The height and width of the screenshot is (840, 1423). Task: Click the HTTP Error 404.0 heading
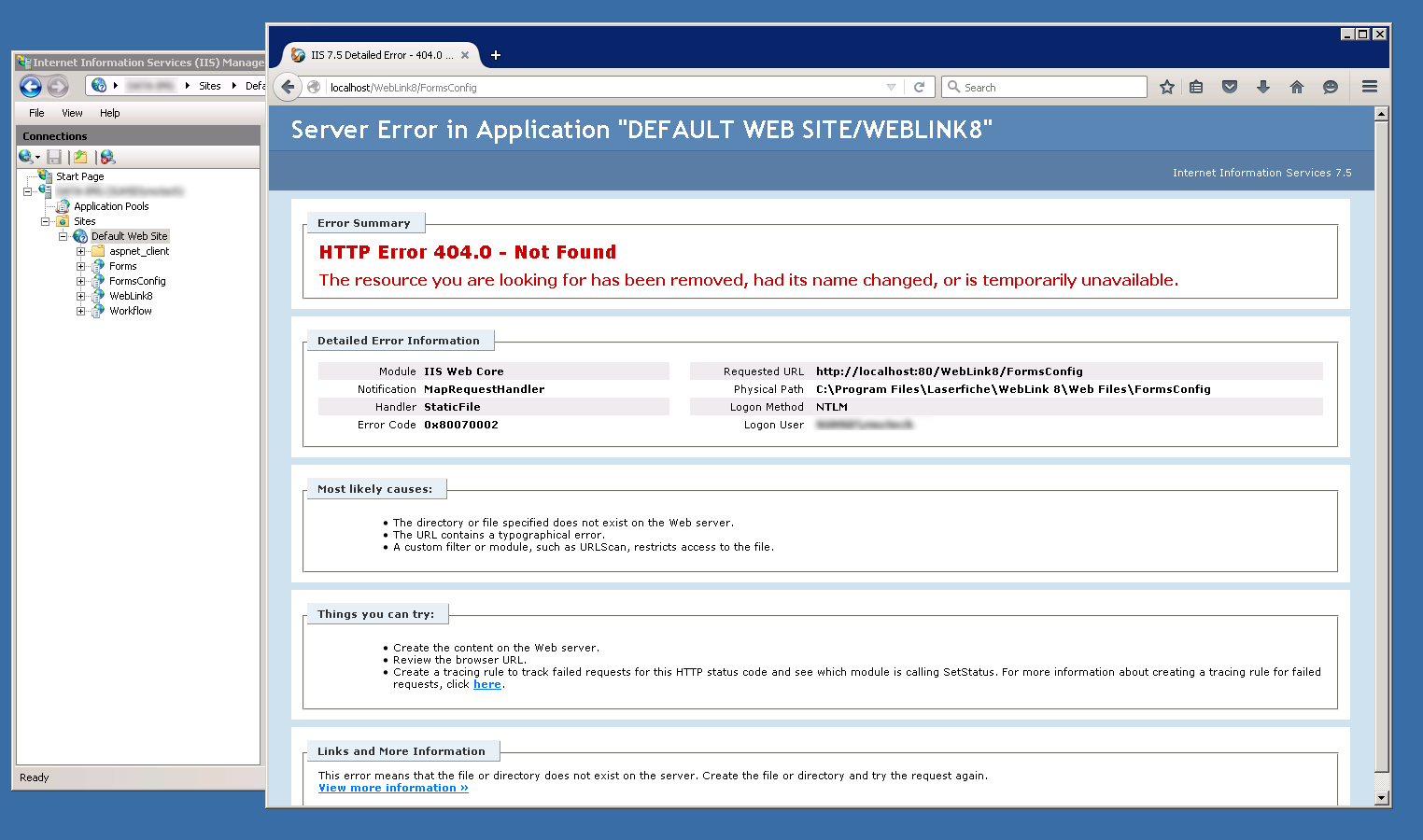pos(467,252)
